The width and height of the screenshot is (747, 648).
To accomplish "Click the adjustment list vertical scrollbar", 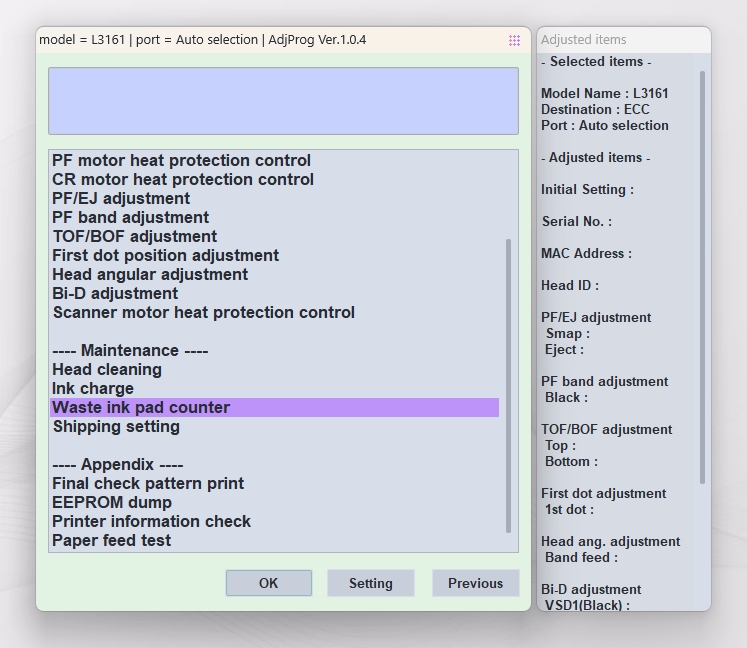I will (508, 385).
